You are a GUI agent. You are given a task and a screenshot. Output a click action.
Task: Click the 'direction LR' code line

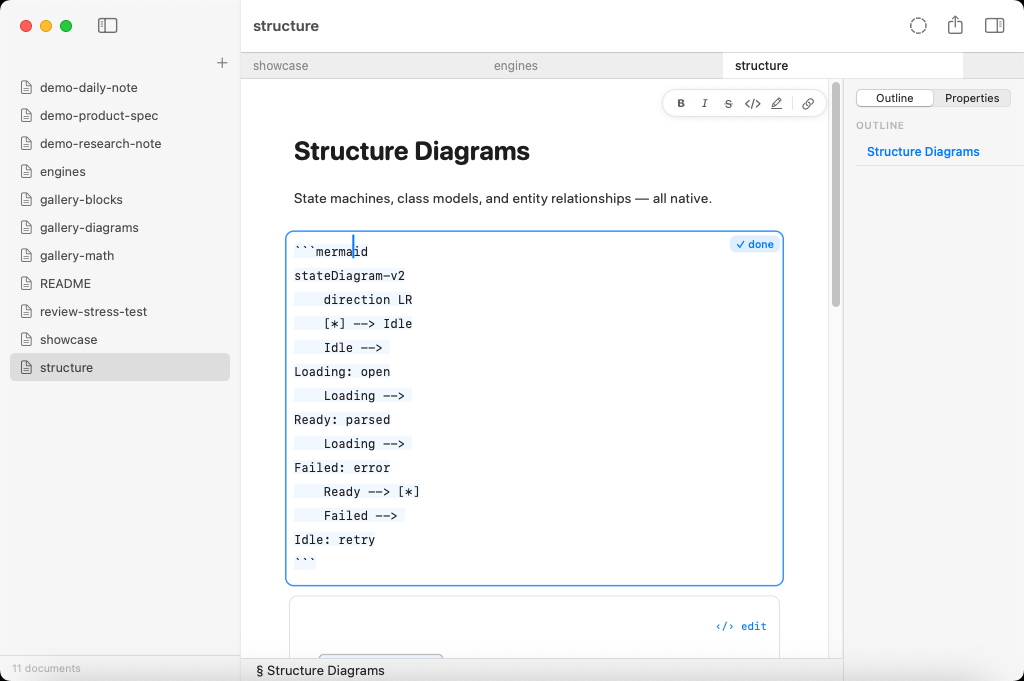click(368, 300)
